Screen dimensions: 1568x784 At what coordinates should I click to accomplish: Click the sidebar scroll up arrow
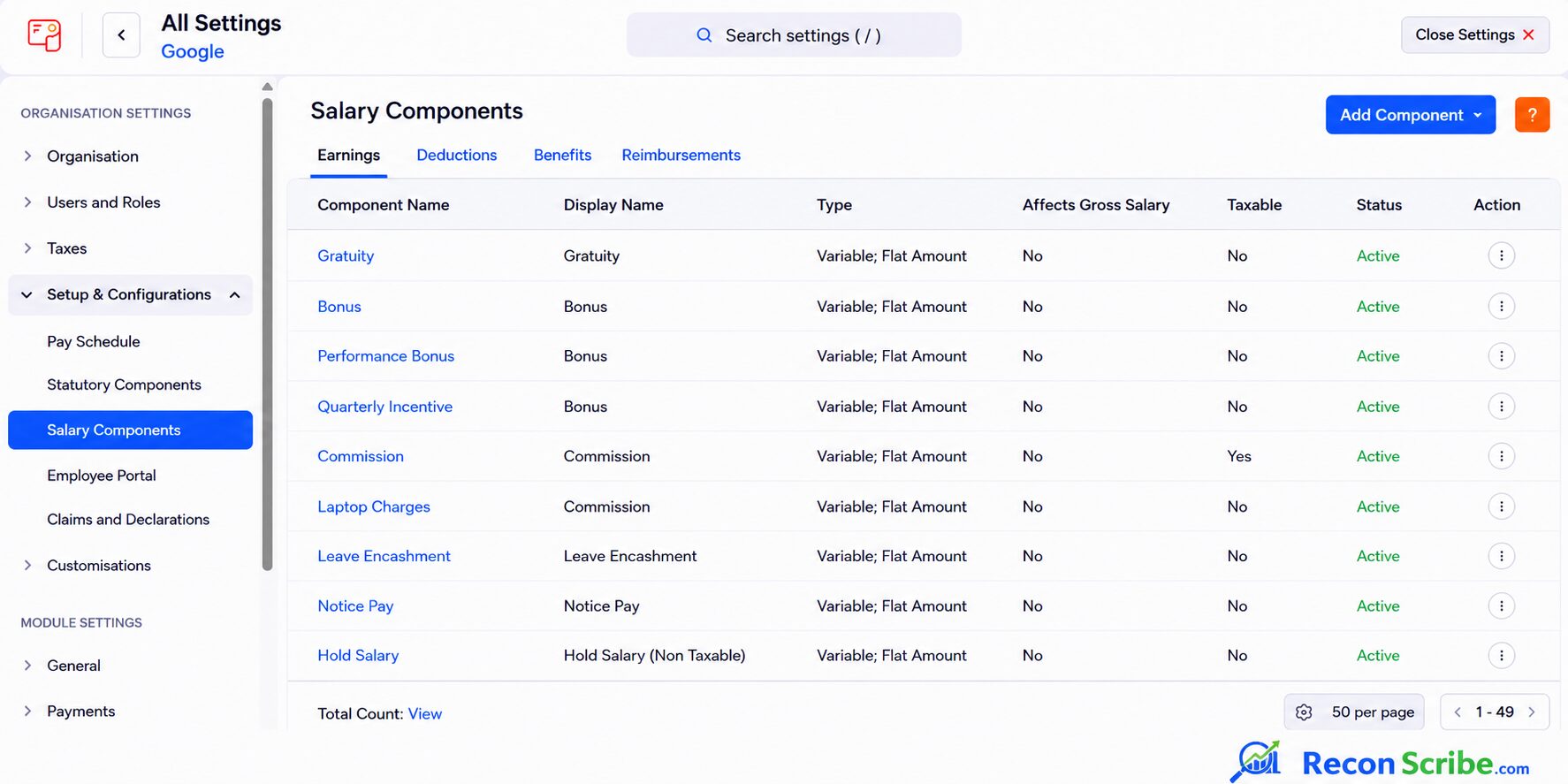click(267, 87)
